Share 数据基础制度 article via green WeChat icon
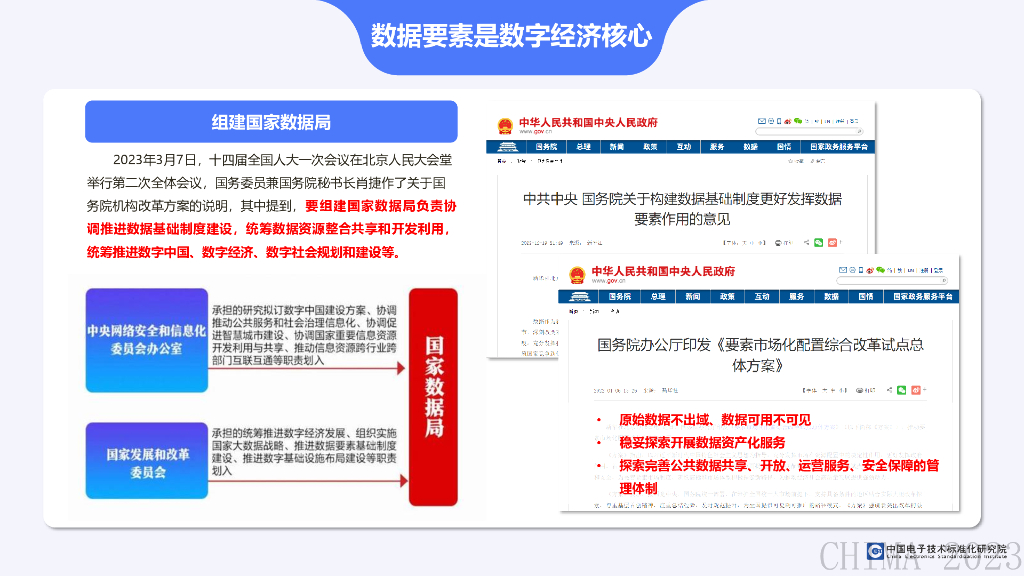The width and height of the screenshot is (1024, 576). 818,242
